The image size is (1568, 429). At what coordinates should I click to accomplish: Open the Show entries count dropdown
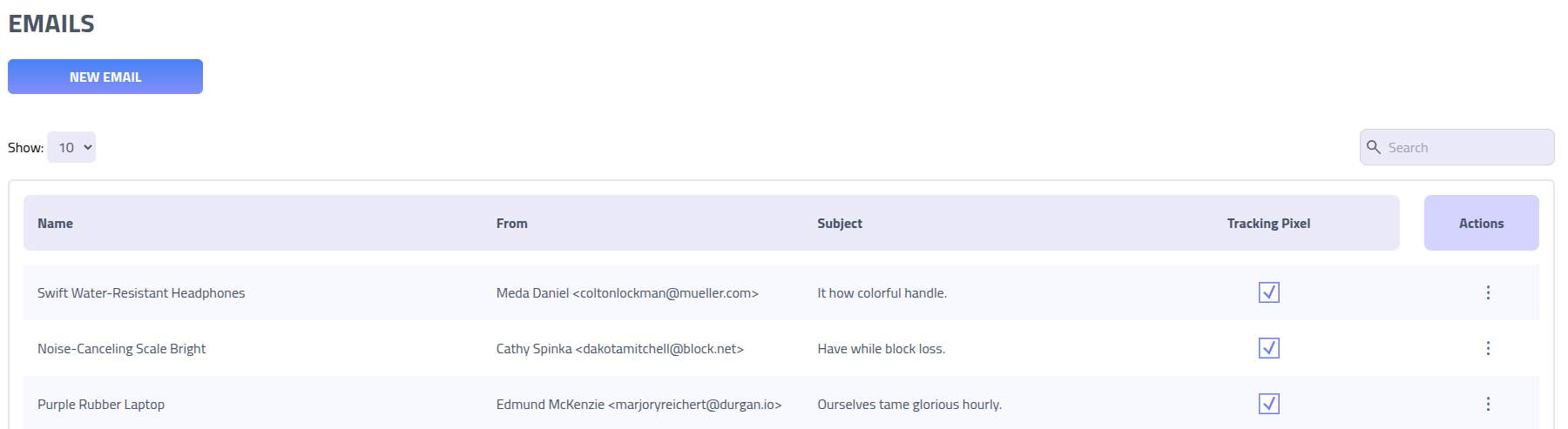point(71,147)
